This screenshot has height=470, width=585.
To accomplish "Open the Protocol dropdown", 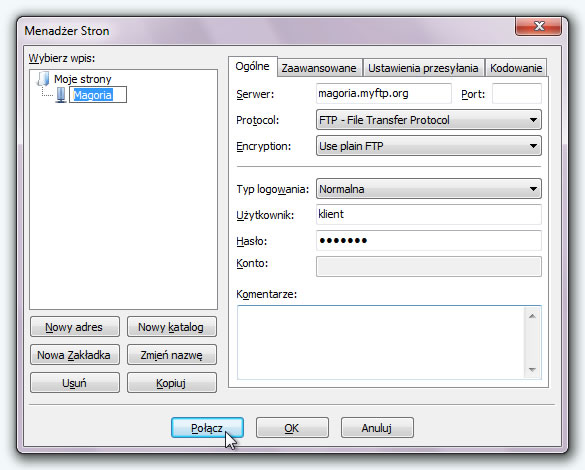I will coord(429,120).
